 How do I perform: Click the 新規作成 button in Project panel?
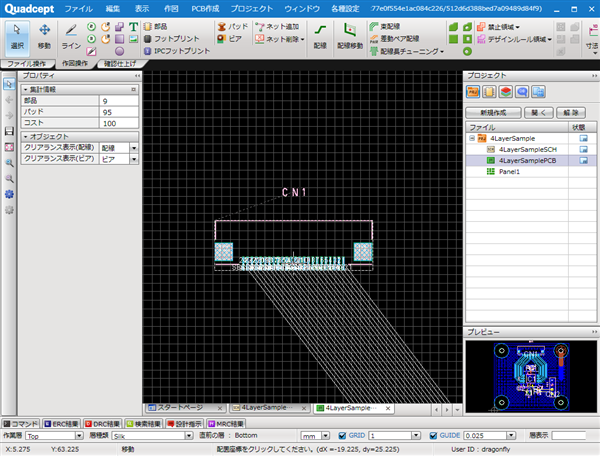497,113
